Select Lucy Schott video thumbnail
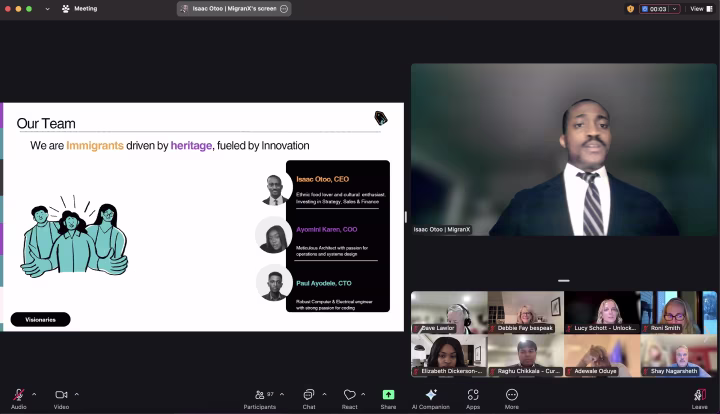Screen dimensions: 720x414 point(602,312)
